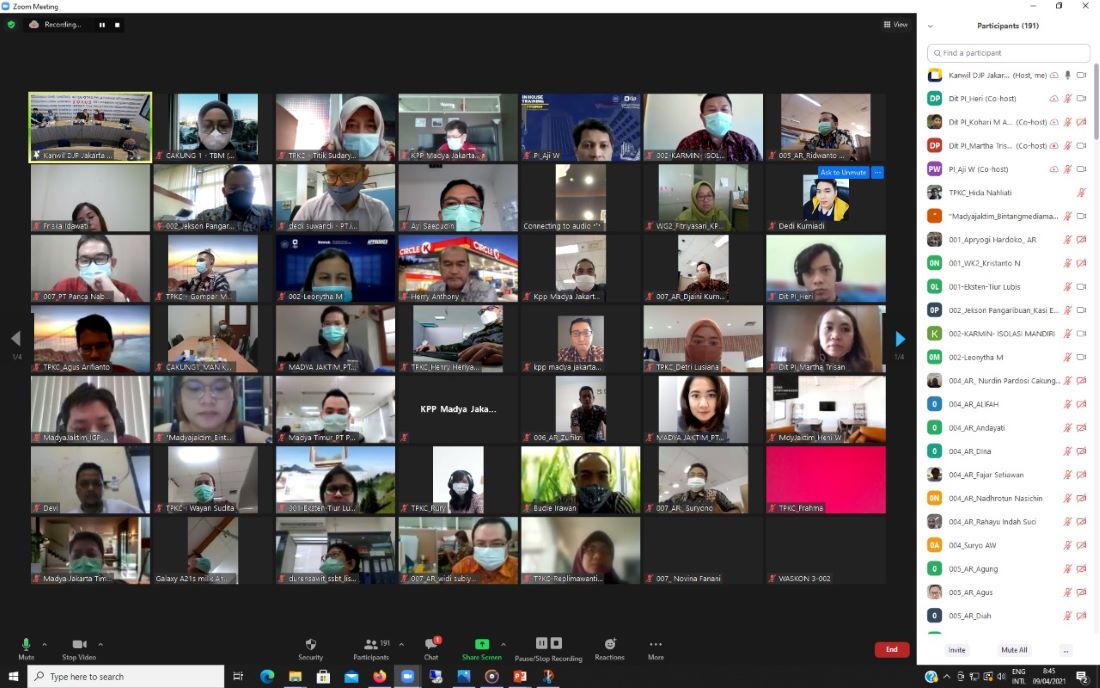Open the Chat panel
Image resolution: width=1100 pixels, height=688 pixels.
click(432, 647)
